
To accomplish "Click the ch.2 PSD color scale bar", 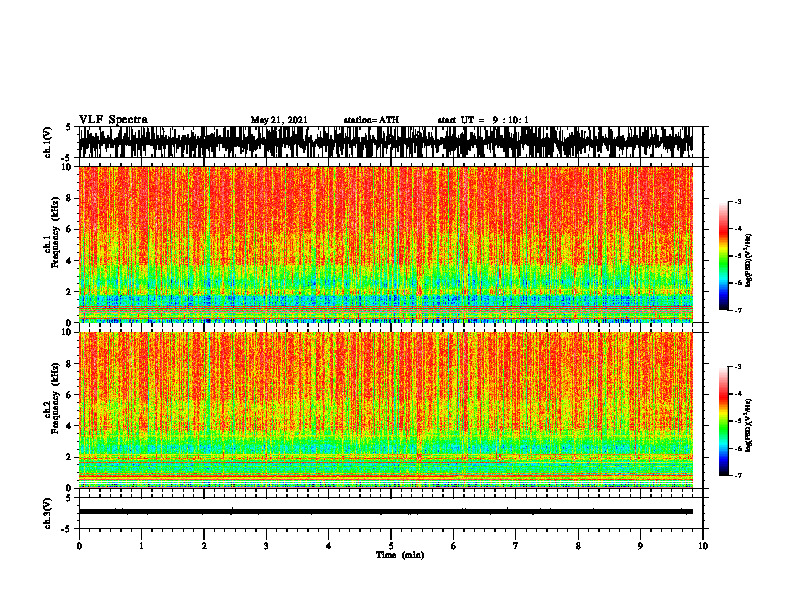I will point(724,421).
